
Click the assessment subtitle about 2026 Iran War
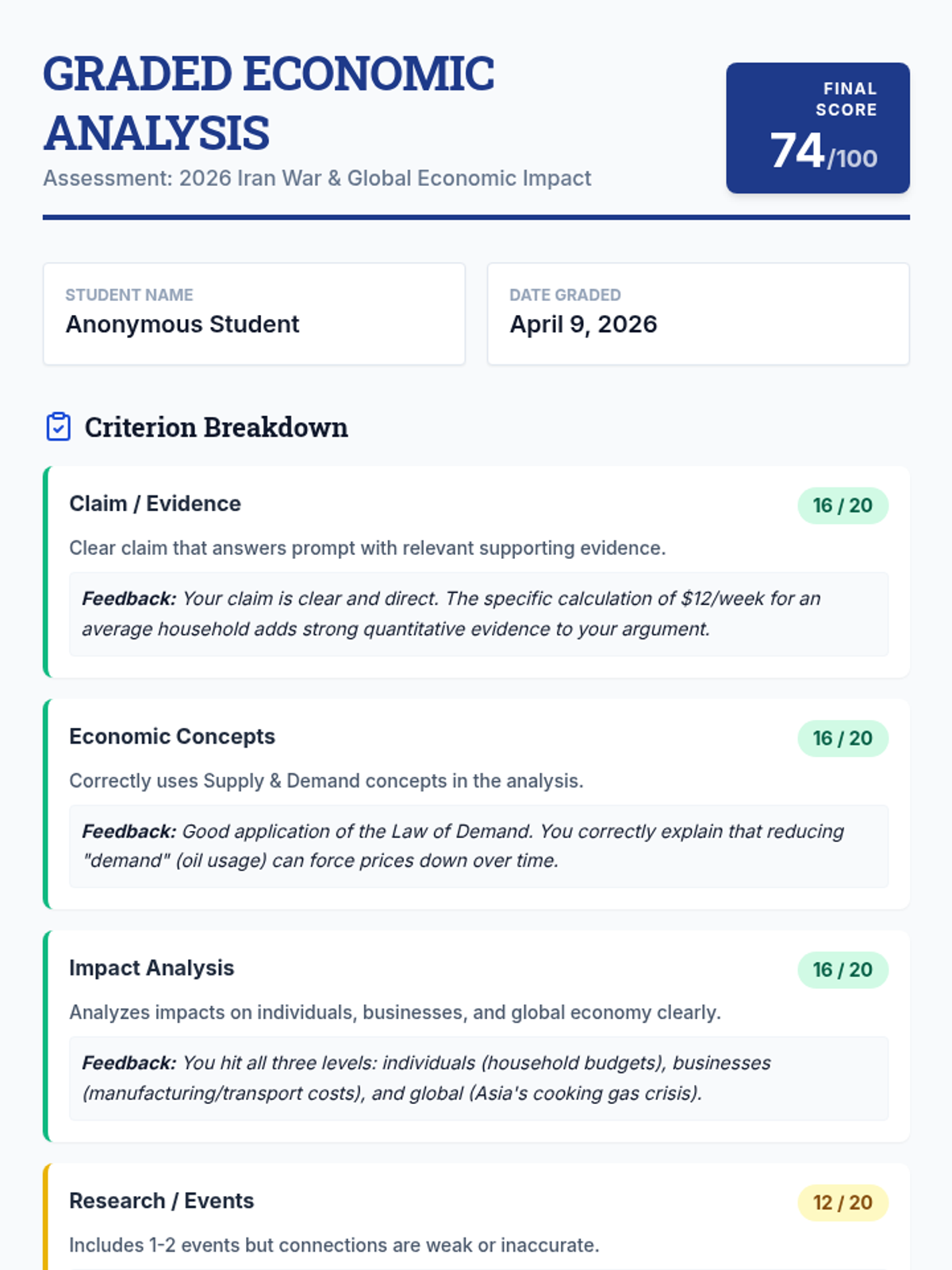tap(317, 179)
